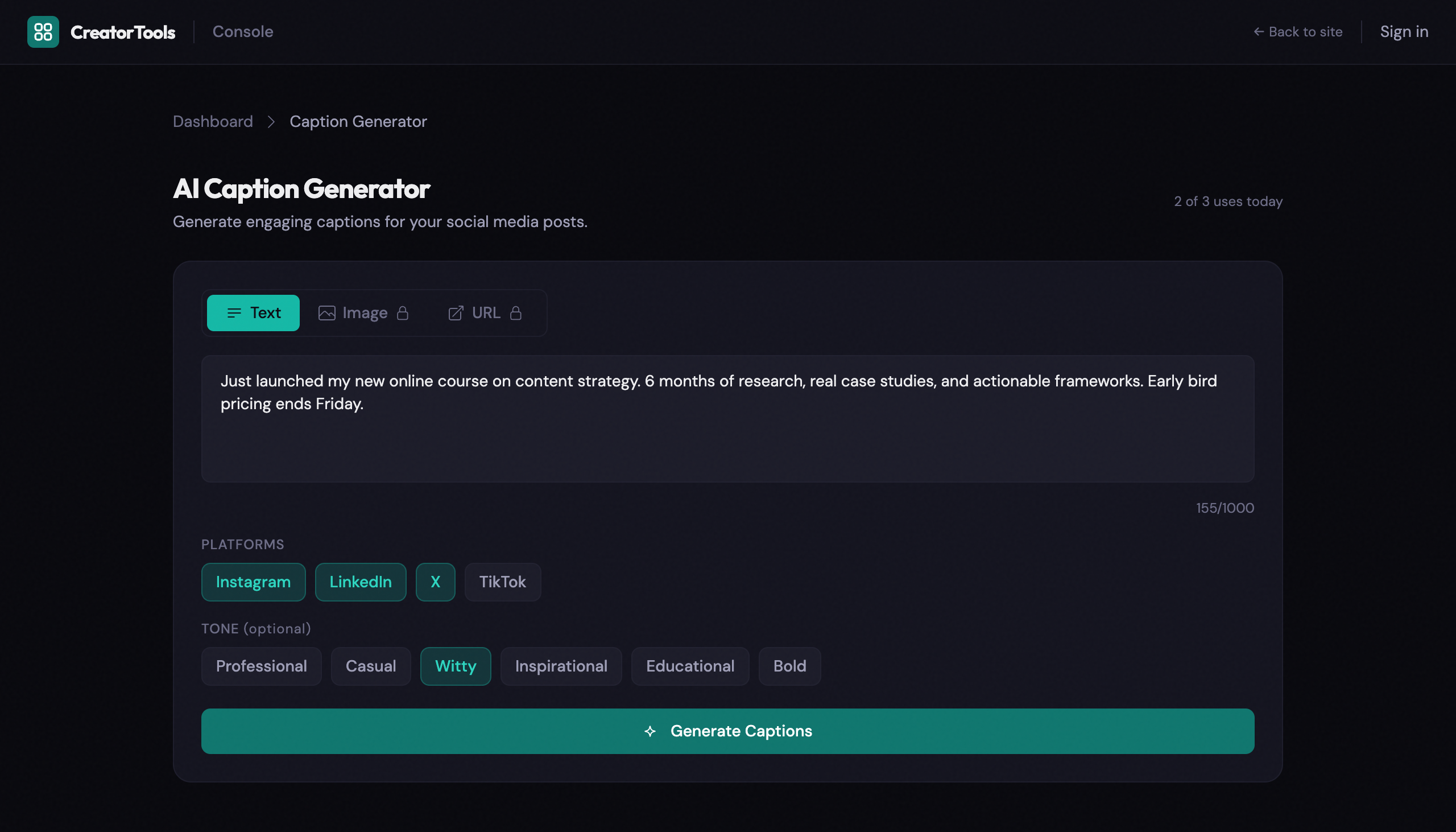The image size is (1456, 832).
Task: Click the picture icon on the Image tab
Action: [x=327, y=312]
